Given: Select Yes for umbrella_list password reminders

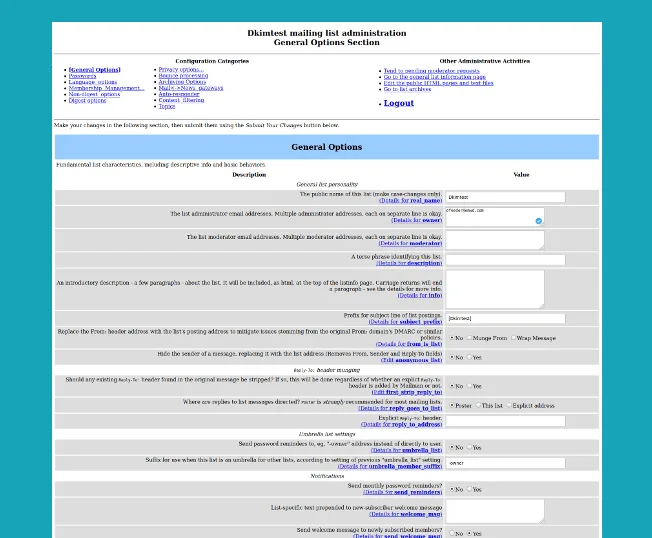Looking at the screenshot, I should click(x=469, y=447).
